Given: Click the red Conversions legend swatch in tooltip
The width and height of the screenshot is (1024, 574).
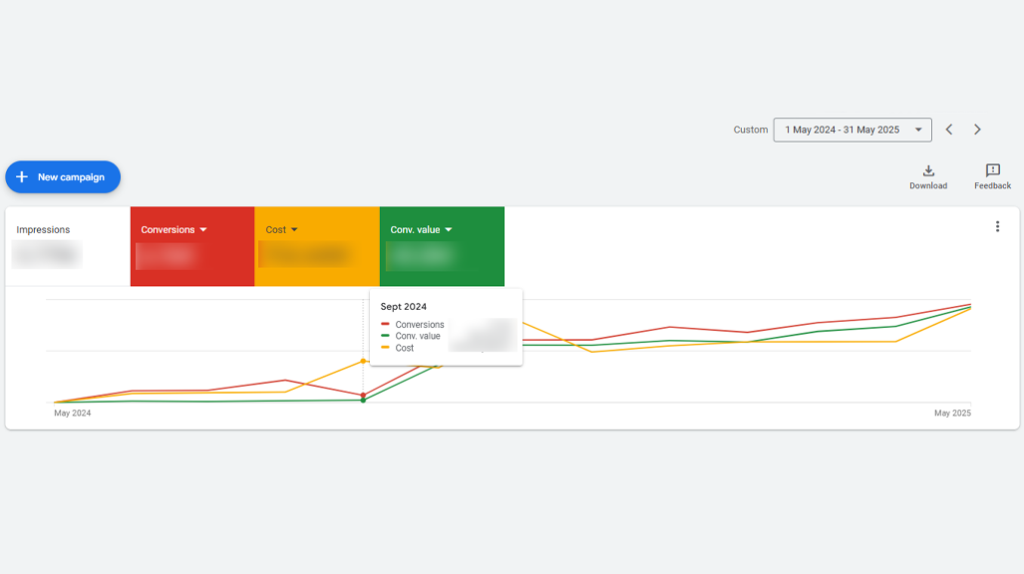Looking at the screenshot, I should click(385, 325).
